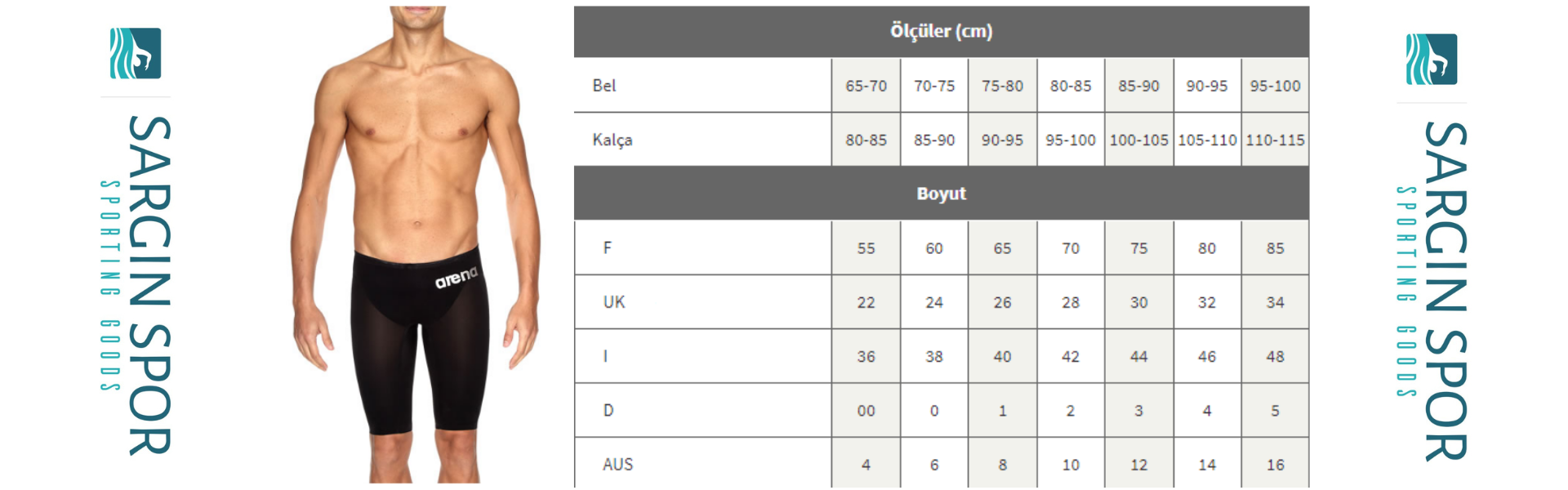Select the Boyut section header
Viewport: 1568px width, 490px height.
coord(942,194)
